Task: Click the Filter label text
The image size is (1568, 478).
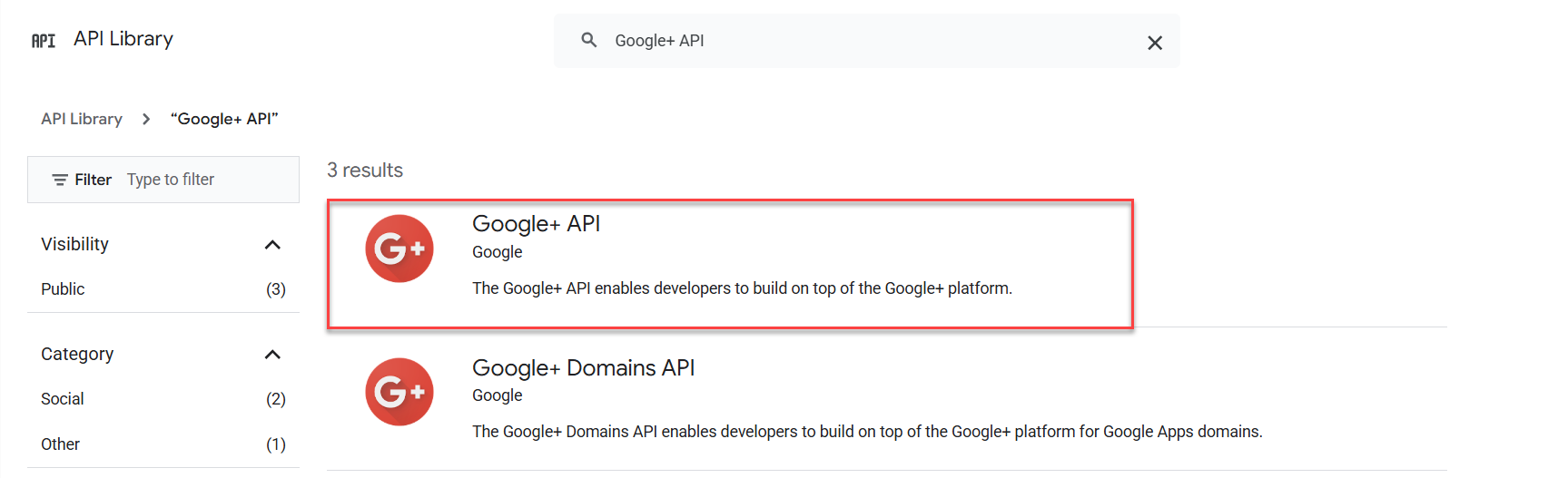Action: [x=93, y=180]
